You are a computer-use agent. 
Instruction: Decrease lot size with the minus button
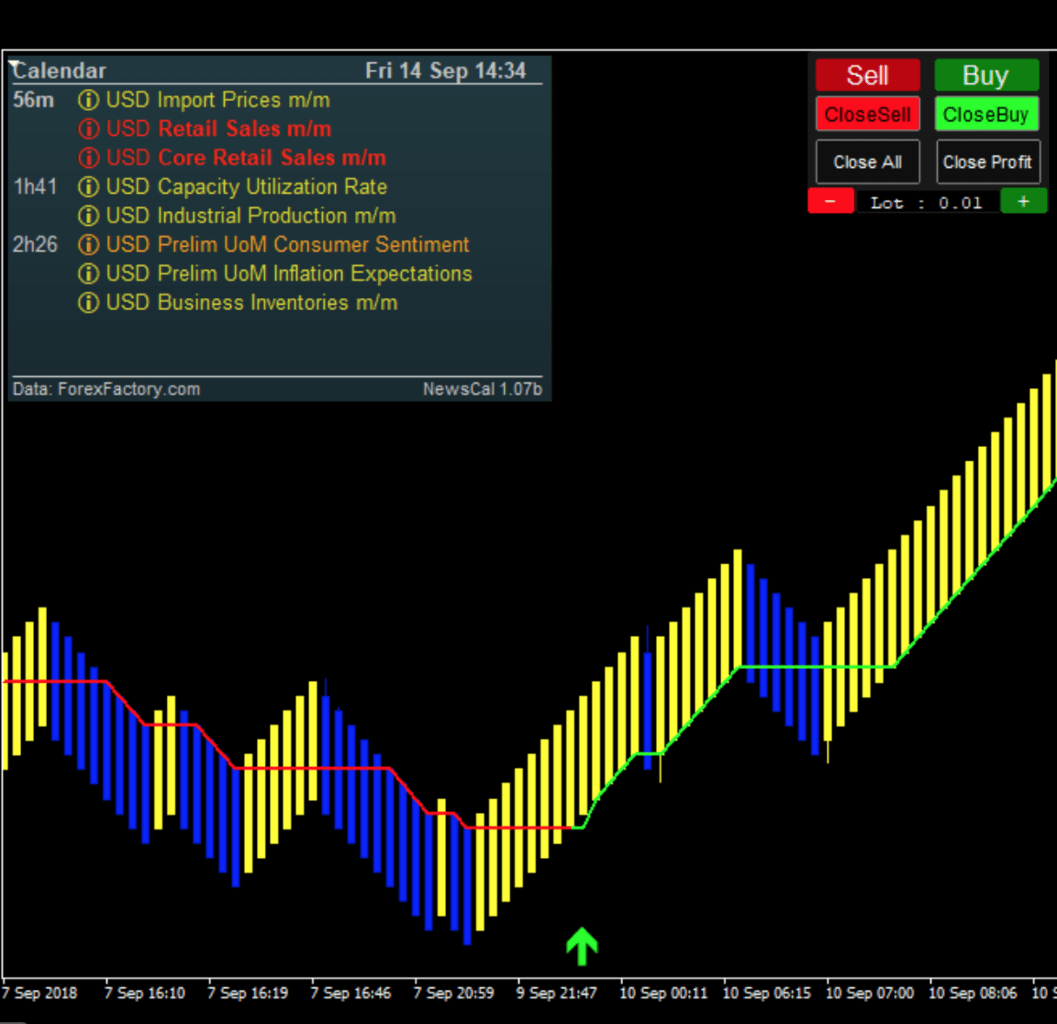pos(830,201)
